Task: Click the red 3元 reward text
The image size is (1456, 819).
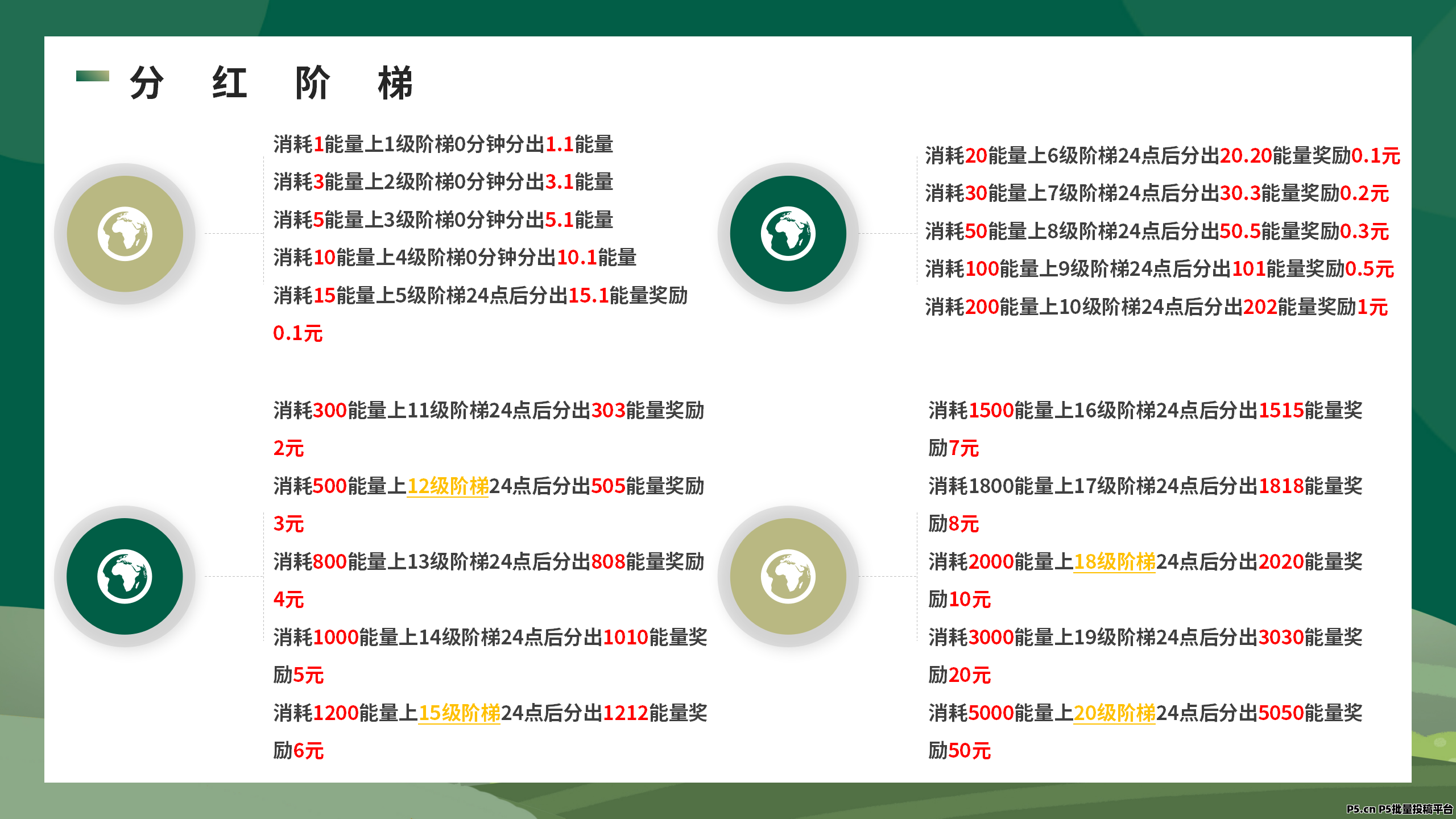Action: coord(288,524)
